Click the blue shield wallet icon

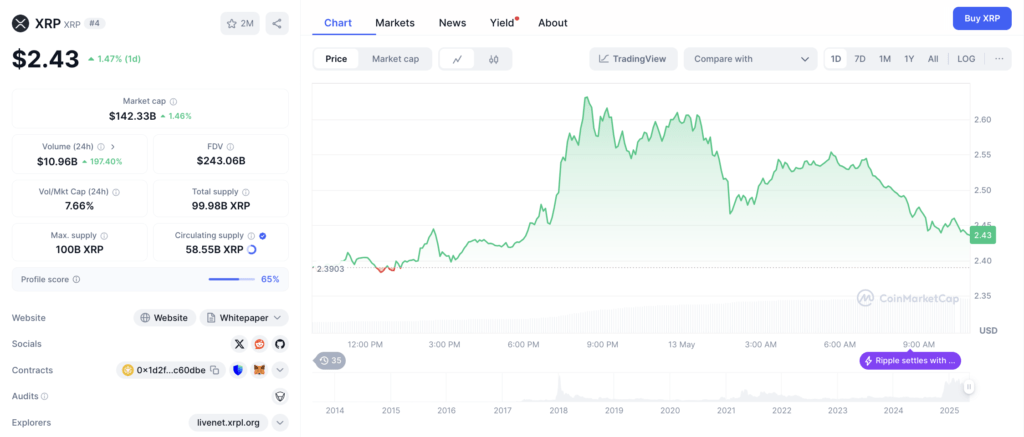(239, 370)
